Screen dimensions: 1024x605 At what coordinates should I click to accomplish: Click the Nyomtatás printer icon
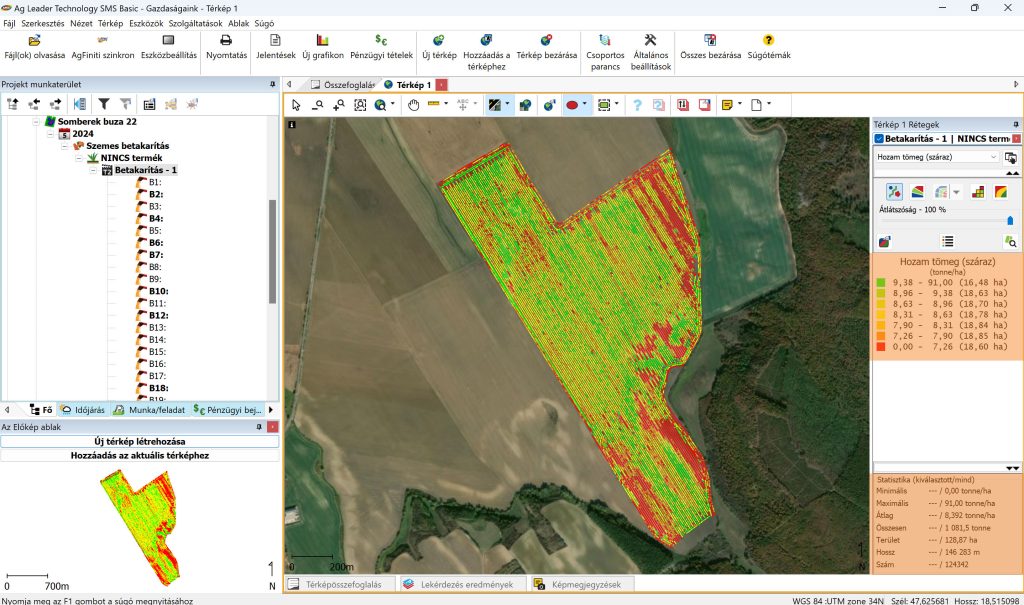pos(226,41)
